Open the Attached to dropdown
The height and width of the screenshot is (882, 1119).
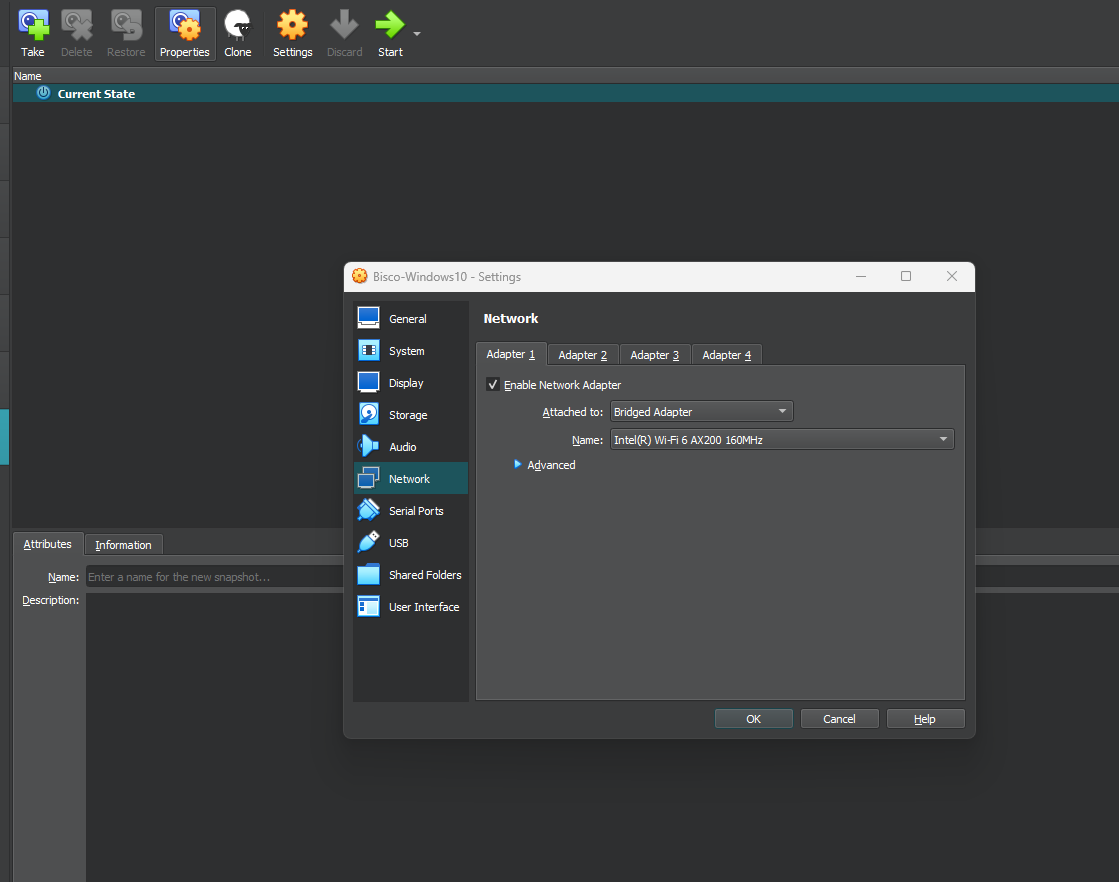click(x=701, y=412)
